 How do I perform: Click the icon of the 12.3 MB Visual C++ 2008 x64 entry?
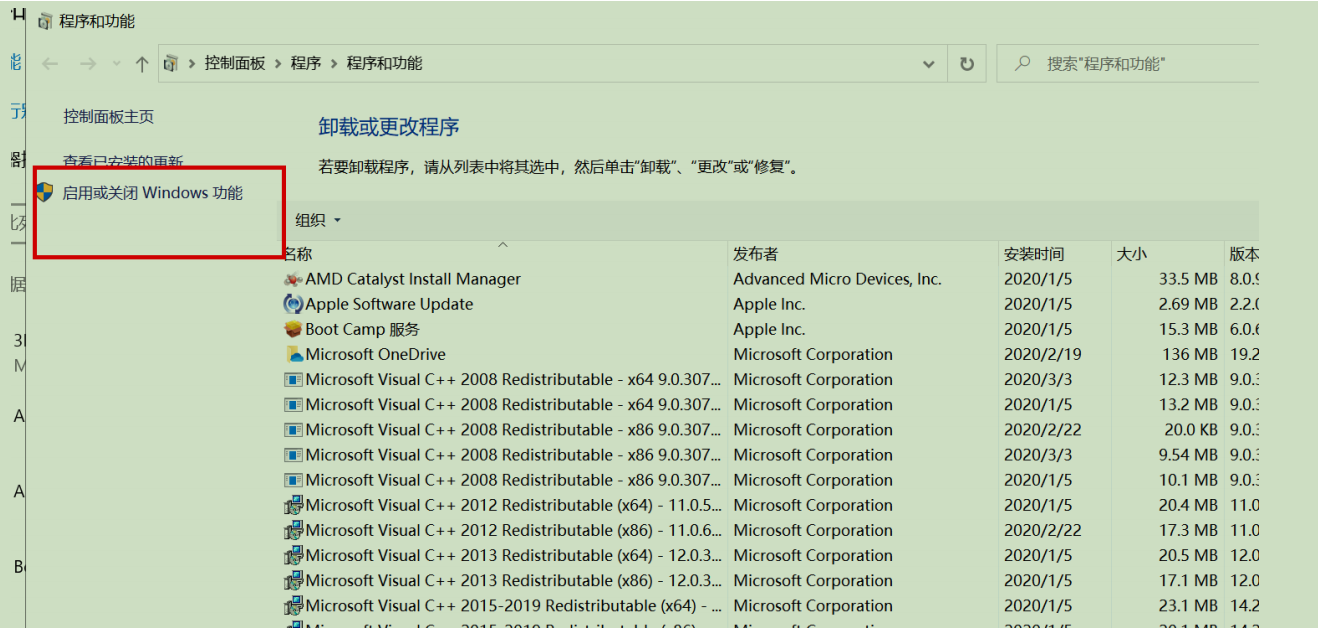pos(293,380)
